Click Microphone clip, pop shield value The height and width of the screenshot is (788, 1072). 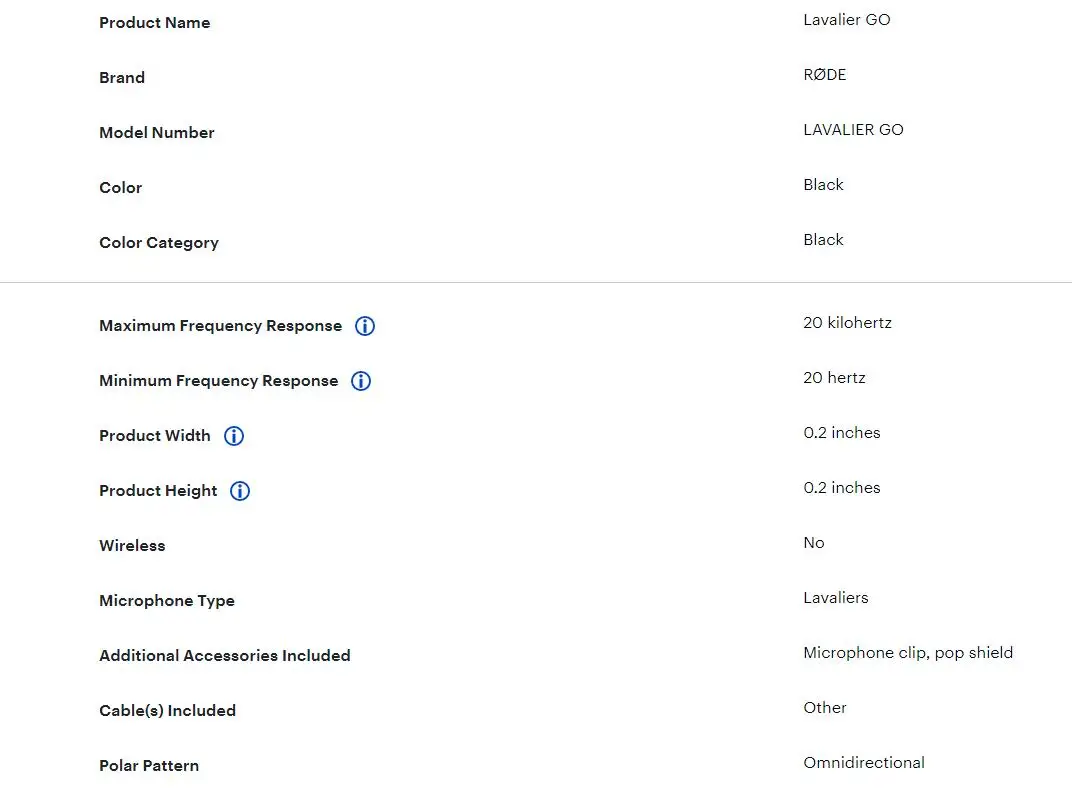(908, 653)
